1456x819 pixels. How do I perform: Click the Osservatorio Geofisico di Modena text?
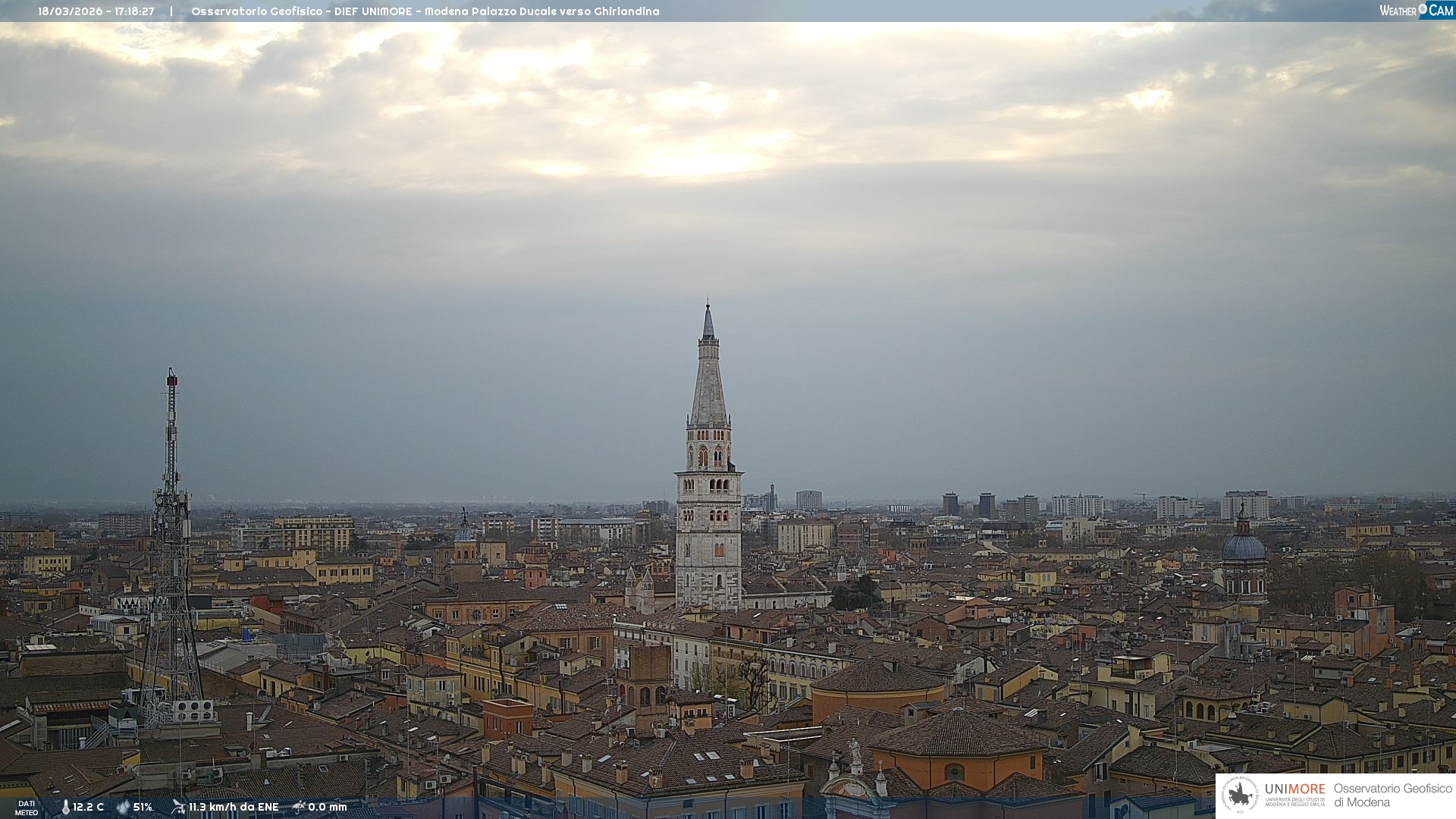pyautogui.click(x=1392, y=795)
